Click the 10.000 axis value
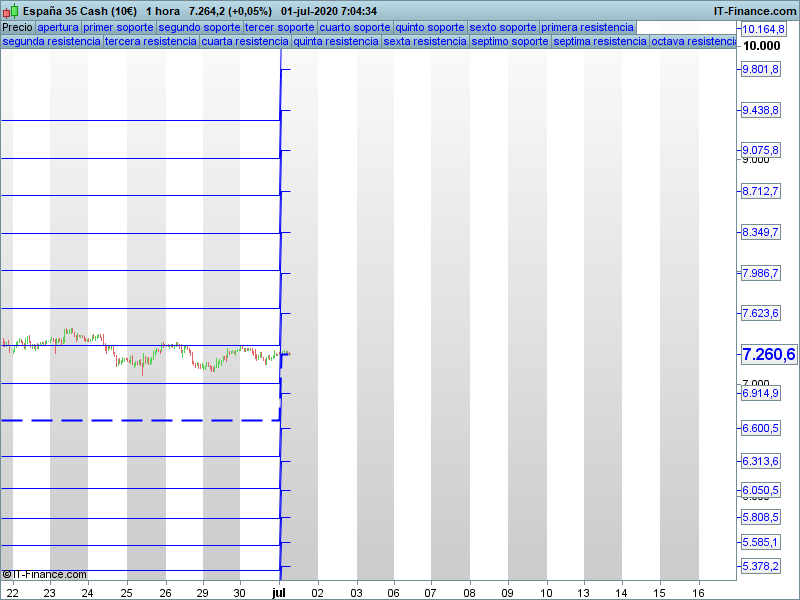800x600 pixels. [761, 46]
